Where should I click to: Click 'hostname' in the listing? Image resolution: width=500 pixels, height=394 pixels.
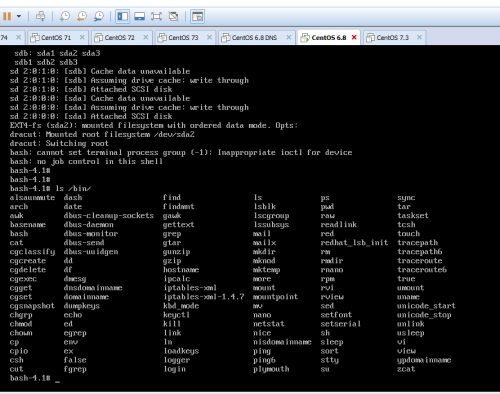(x=181, y=270)
